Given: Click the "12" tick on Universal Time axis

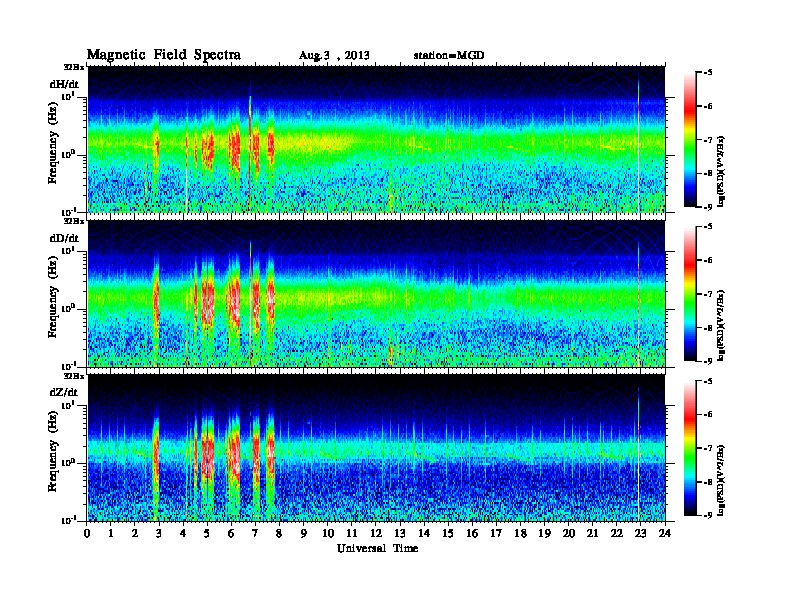Looking at the screenshot, I should click(x=376, y=534).
